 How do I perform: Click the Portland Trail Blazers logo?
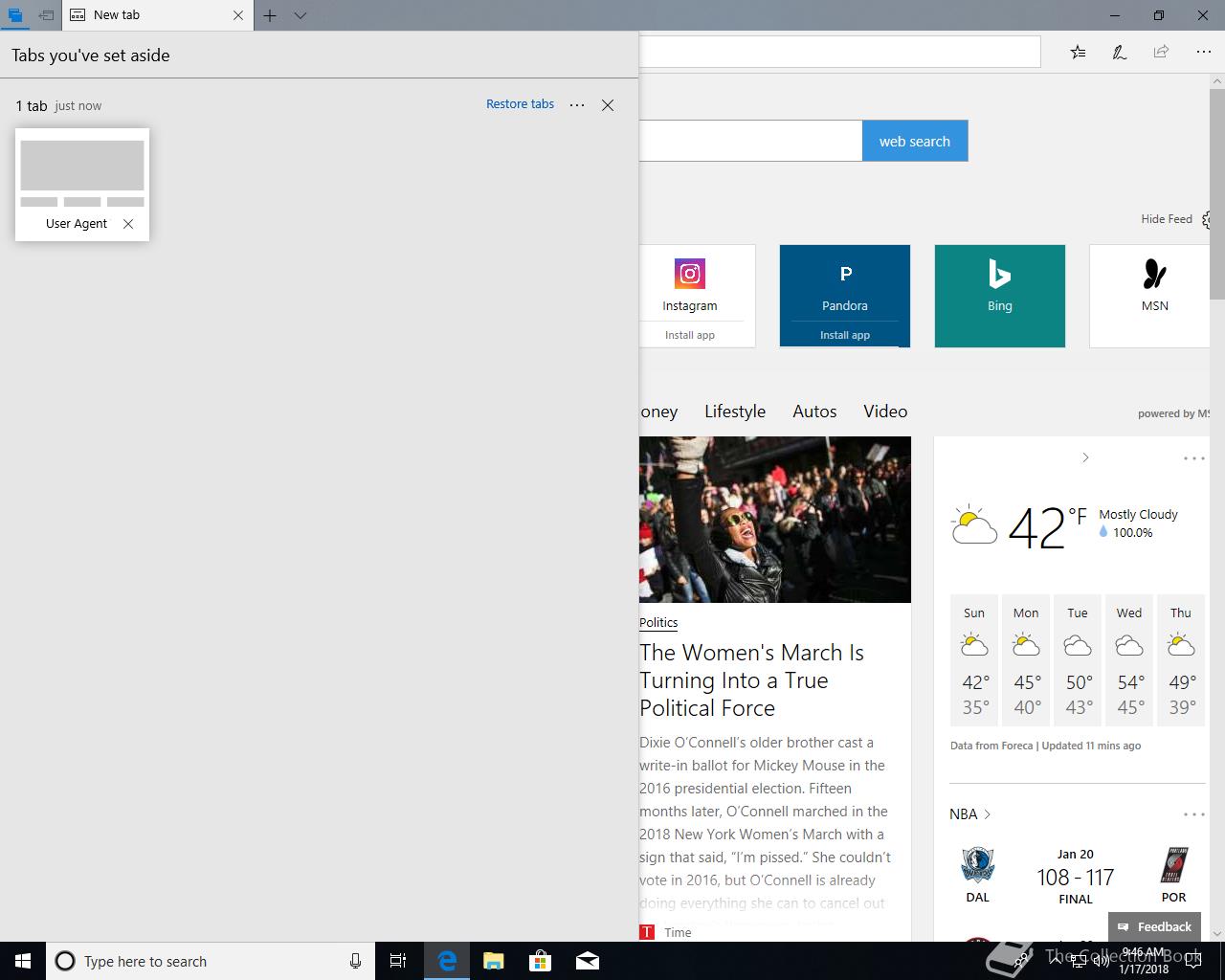click(x=1173, y=865)
